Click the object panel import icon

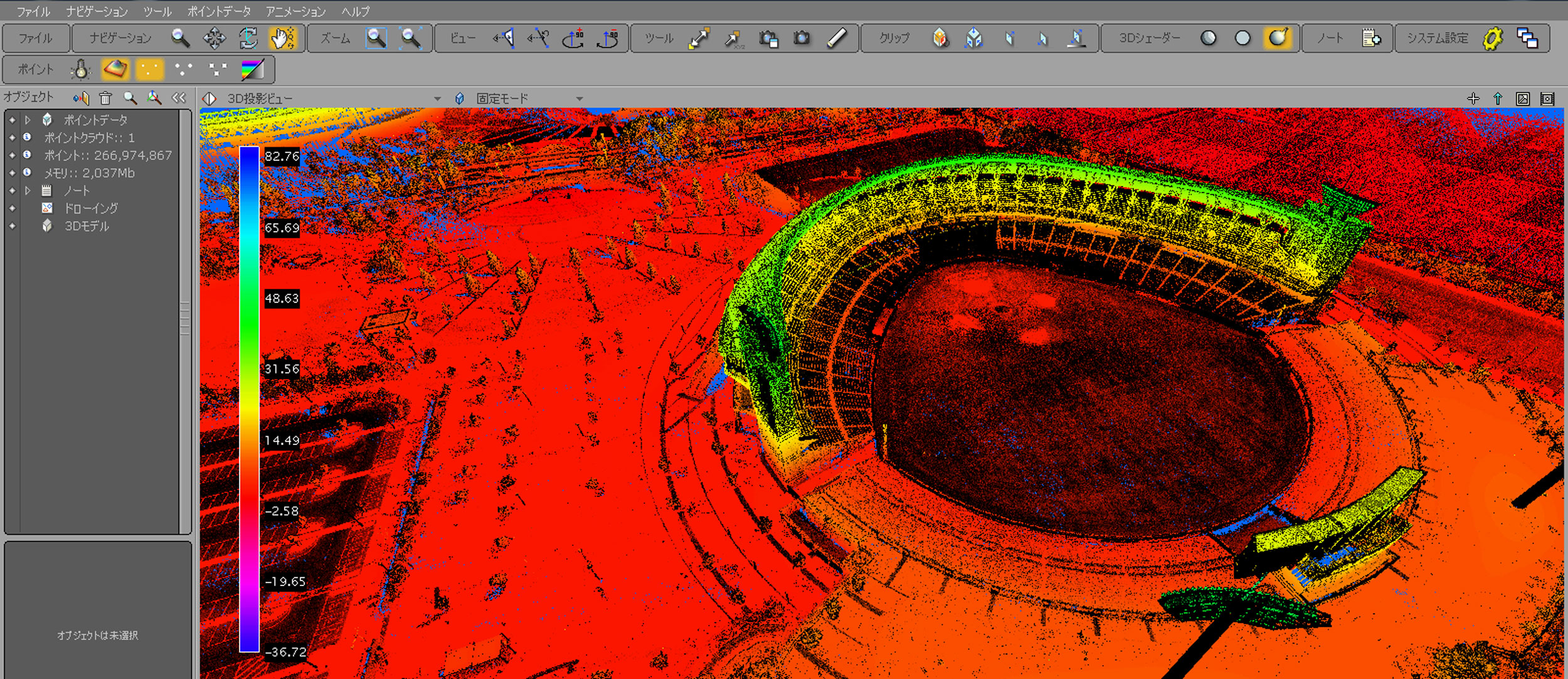[x=81, y=98]
